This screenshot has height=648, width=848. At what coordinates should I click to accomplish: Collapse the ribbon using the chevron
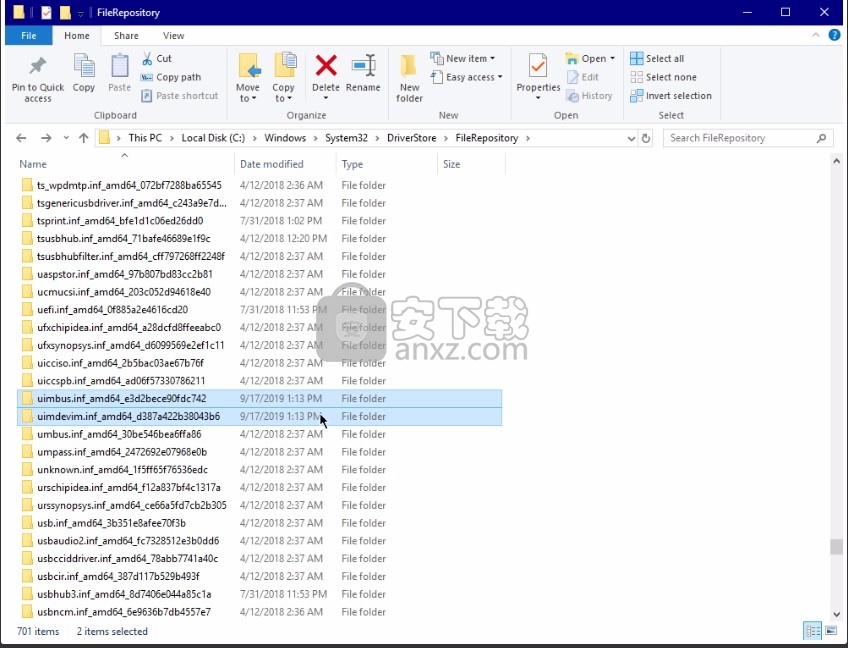(x=816, y=35)
